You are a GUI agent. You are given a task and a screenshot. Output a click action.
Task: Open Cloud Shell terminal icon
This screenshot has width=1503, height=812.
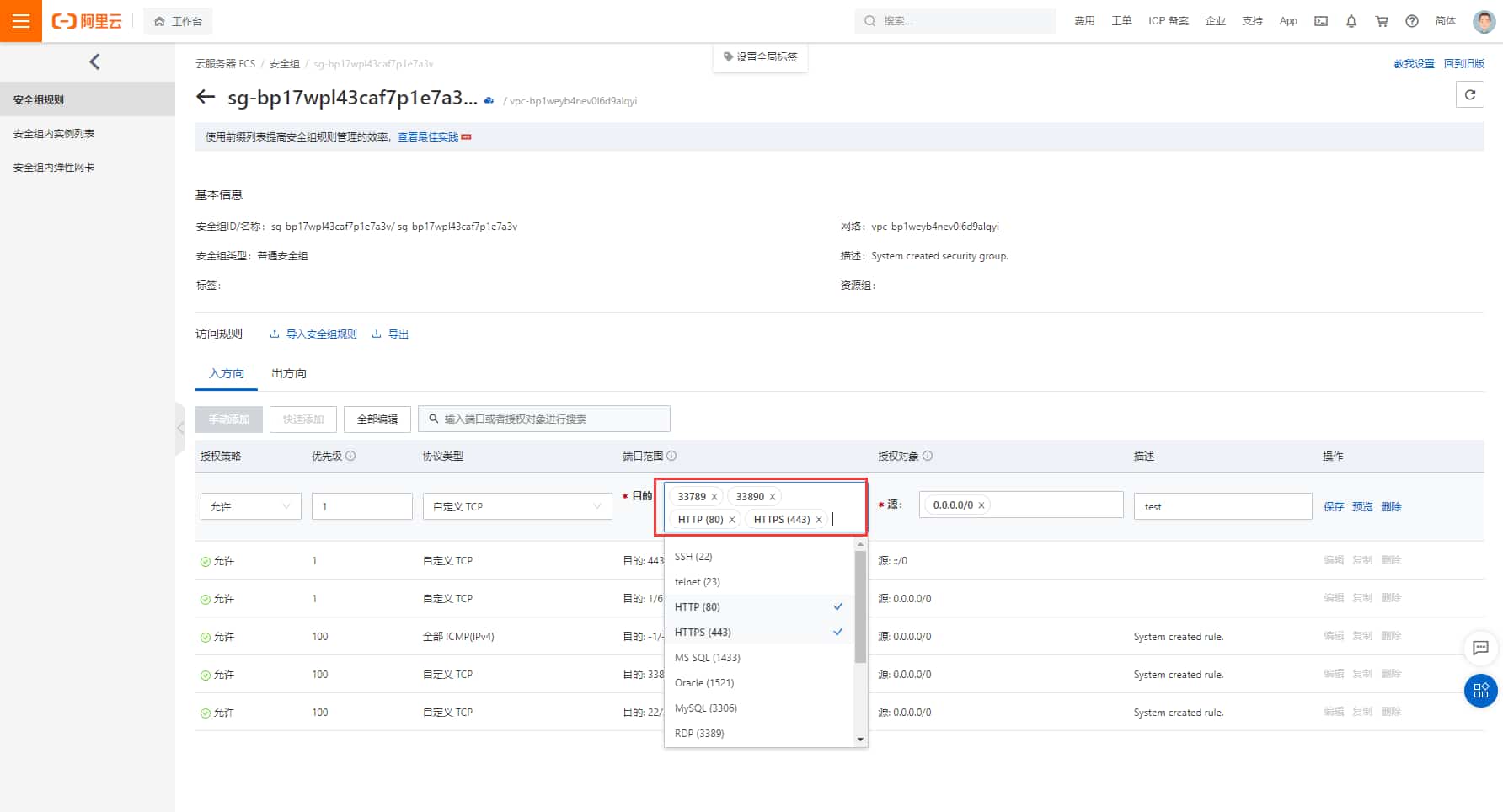[1321, 21]
